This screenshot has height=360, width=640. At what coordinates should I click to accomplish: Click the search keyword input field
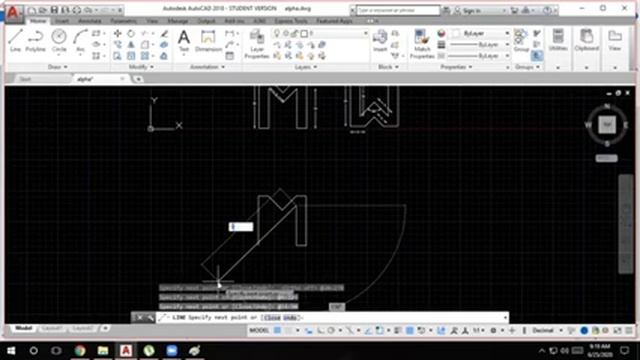[x=398, y=10]
